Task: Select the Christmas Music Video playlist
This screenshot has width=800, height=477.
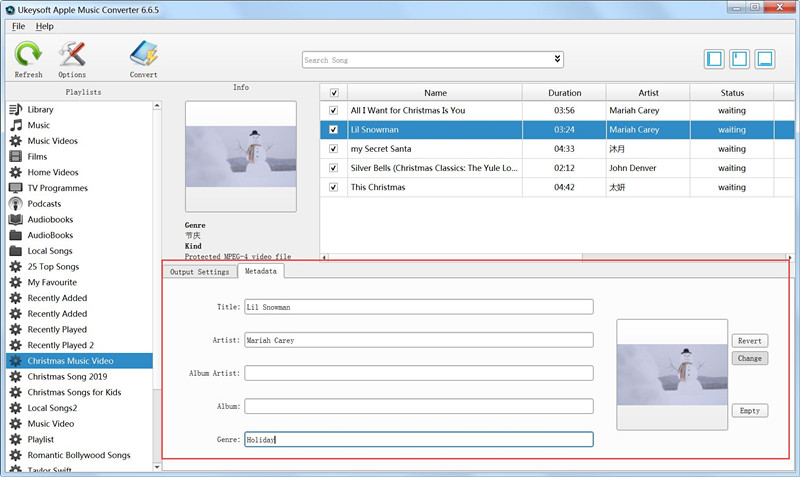Action: click(80, 361)
